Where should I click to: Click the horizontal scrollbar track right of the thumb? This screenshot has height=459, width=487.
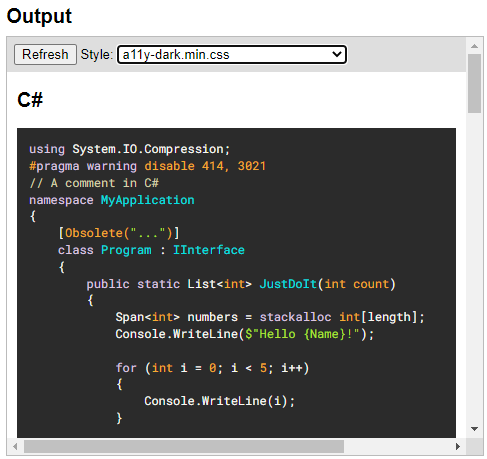397,446
